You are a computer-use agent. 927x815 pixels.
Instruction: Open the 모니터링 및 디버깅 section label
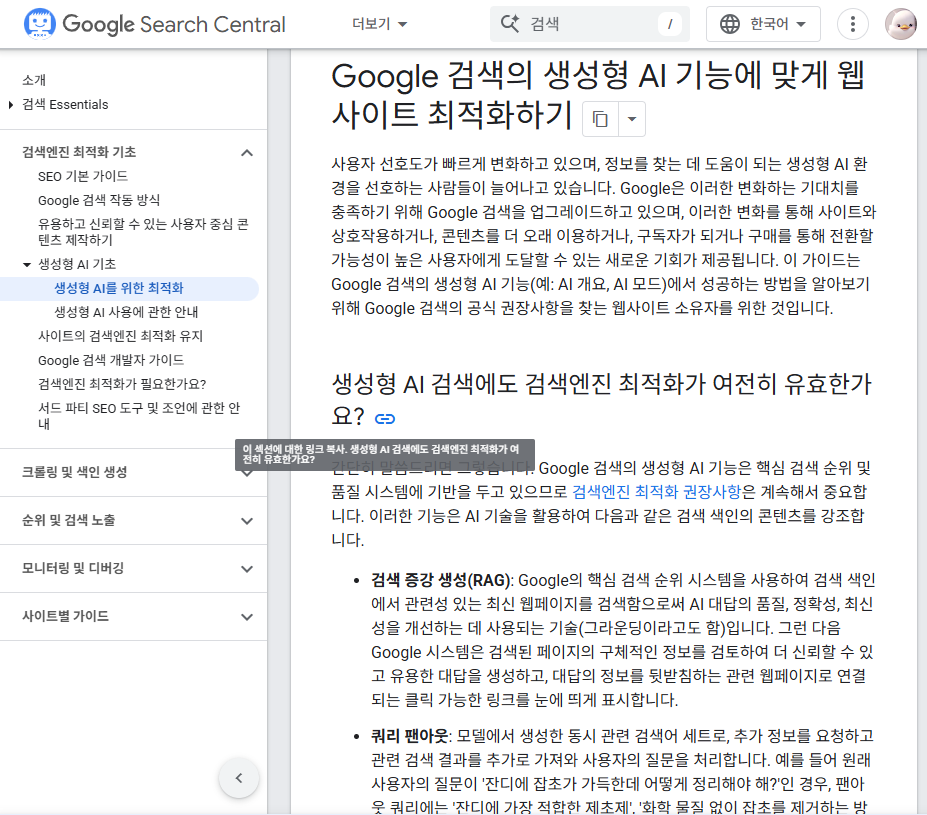pyautogui.click(x=73, y=568)
